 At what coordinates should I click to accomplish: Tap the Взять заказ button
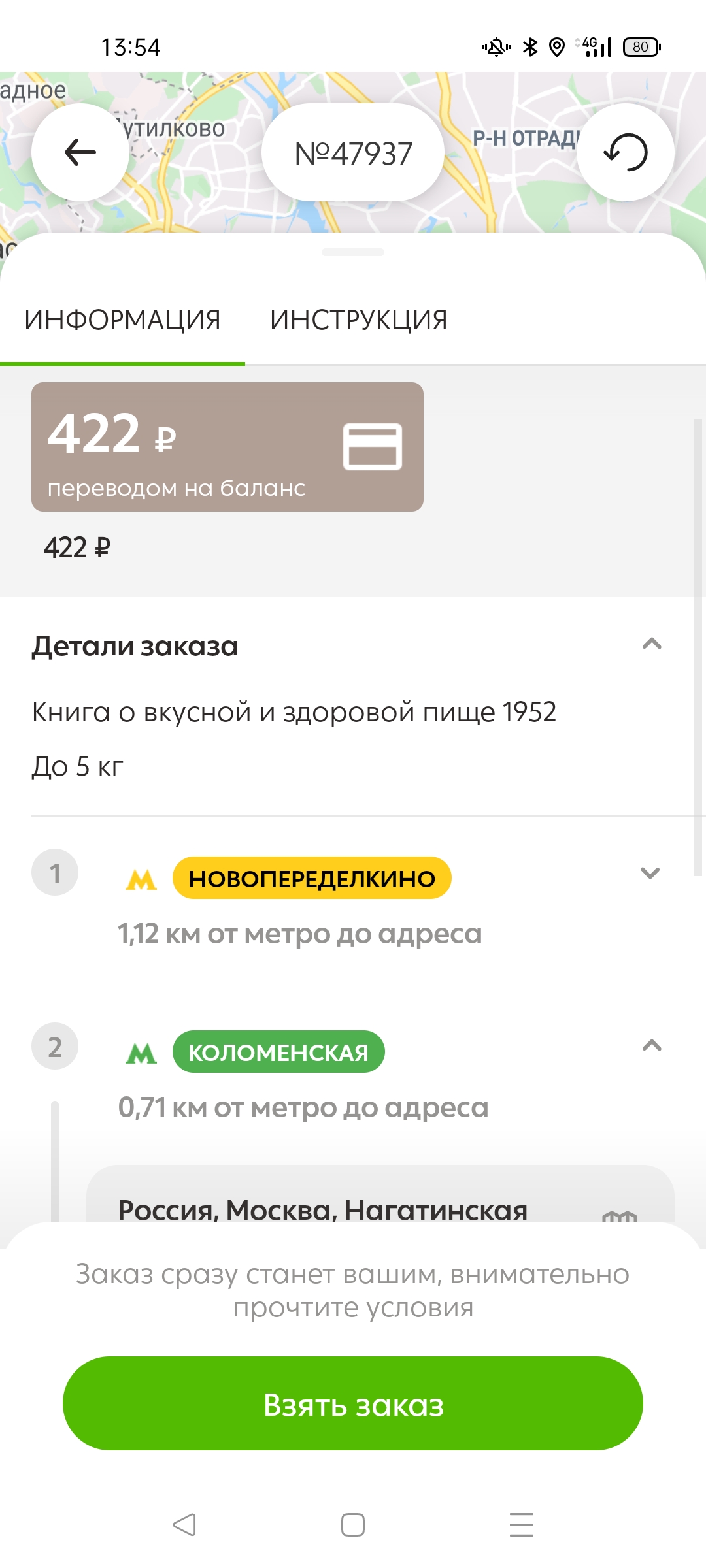[353, 1403]
